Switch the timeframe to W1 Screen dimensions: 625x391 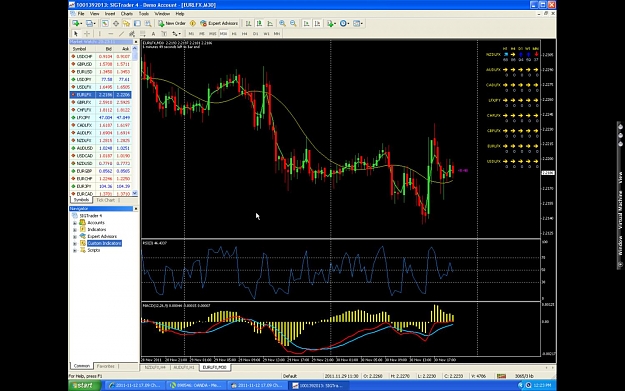(x=266, y=34)
